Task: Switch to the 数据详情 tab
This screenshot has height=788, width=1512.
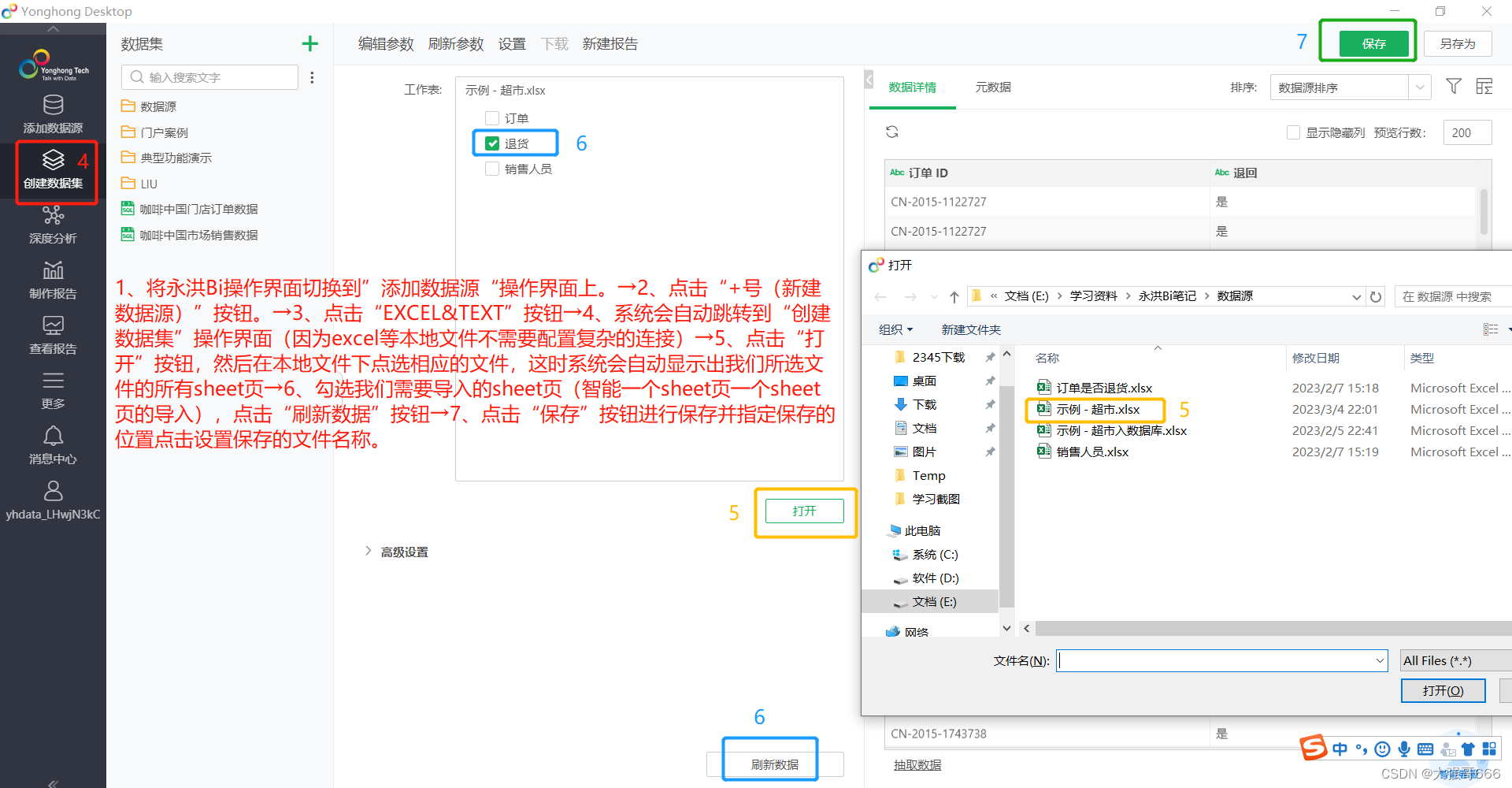Action: [913, 87]
